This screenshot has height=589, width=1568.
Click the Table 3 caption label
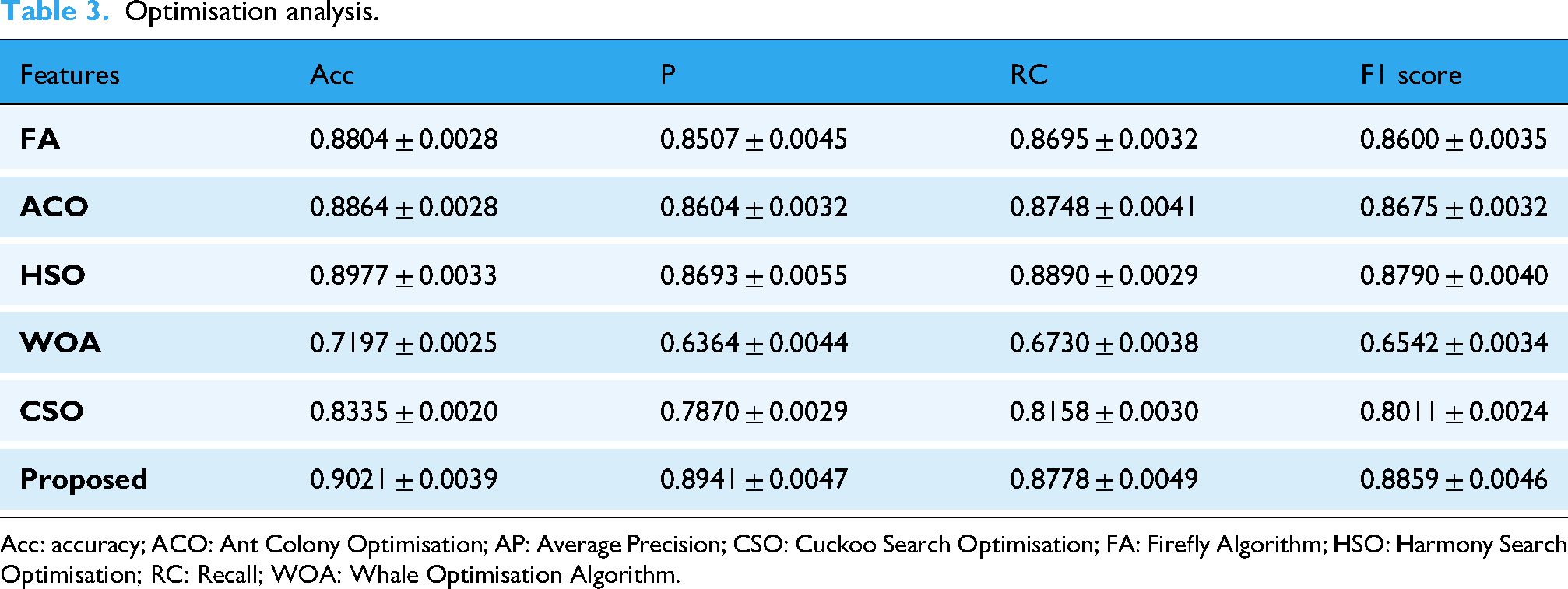(54, 11)
